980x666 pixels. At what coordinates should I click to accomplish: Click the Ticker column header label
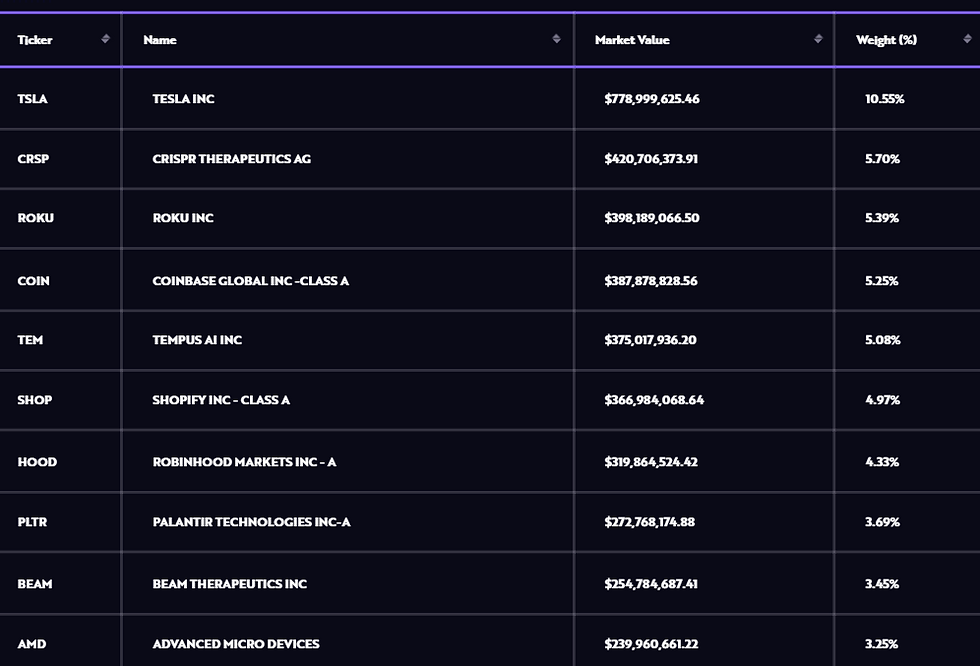34,40
